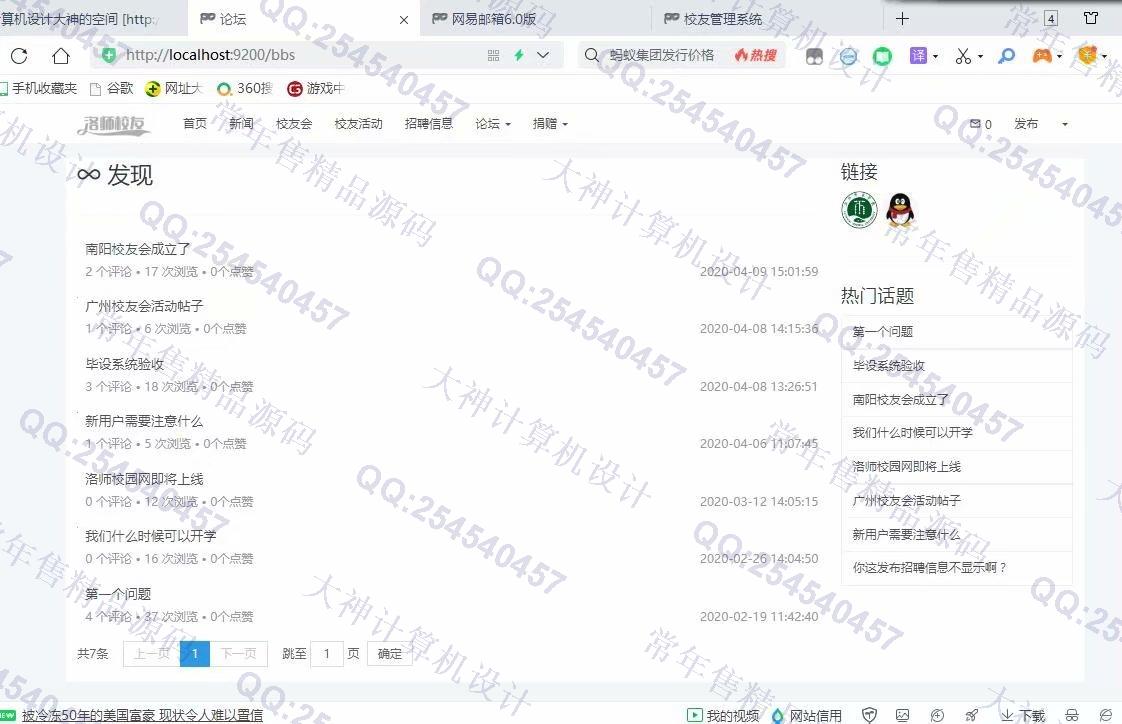Open the green school emblem link
The width and height of the screenshot is (1122, 724).
[859, 210]
